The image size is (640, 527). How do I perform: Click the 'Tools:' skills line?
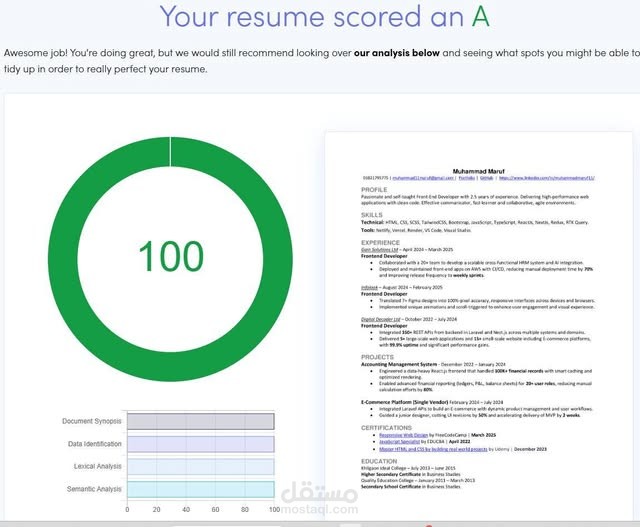point(416,230)
